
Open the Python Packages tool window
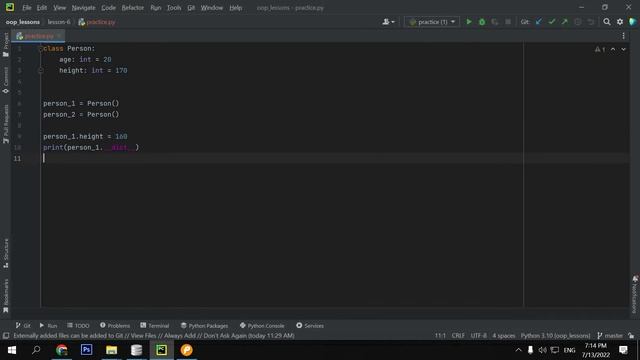click(x=204, y=325)
